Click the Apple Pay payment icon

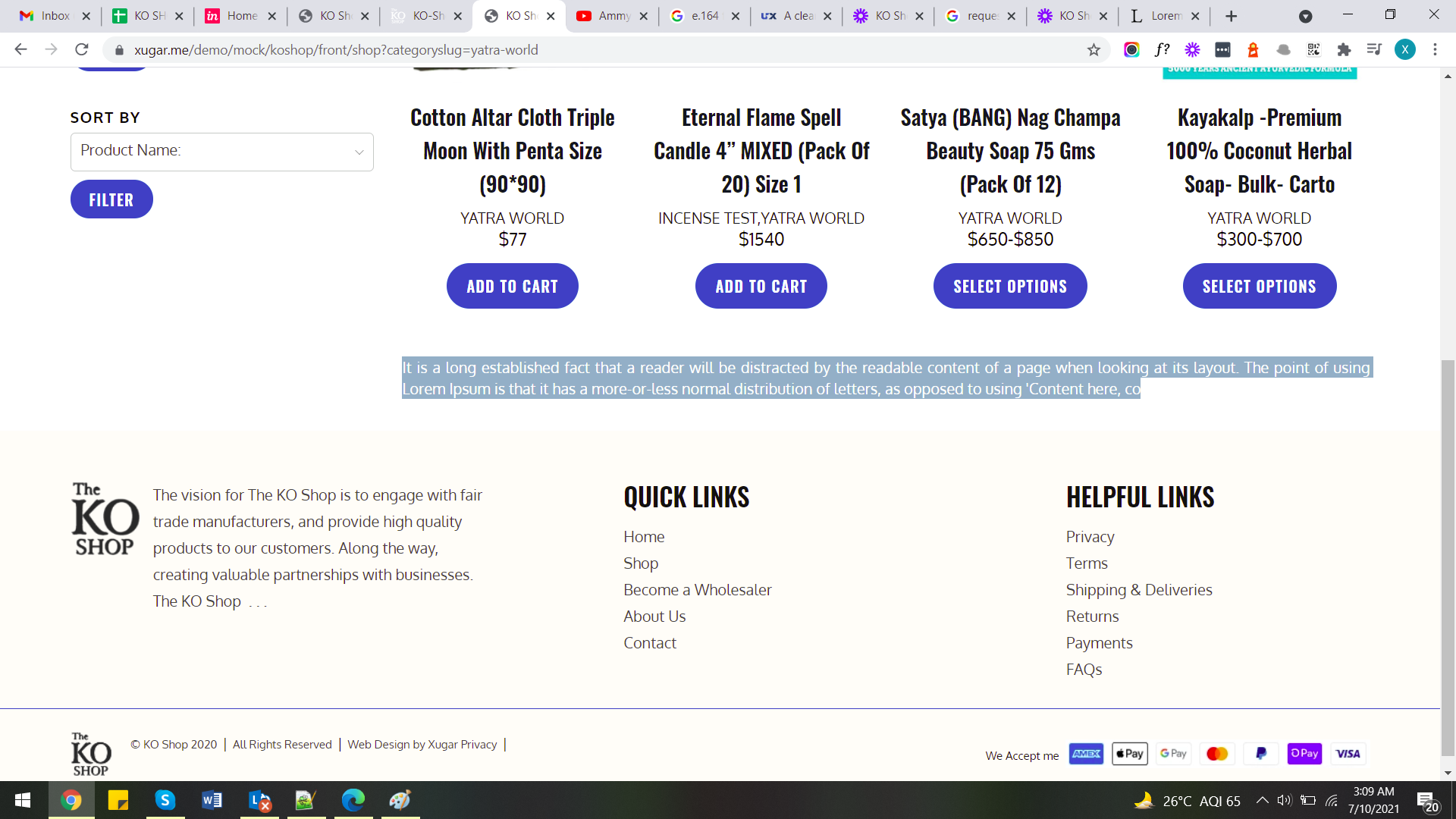1130,754
